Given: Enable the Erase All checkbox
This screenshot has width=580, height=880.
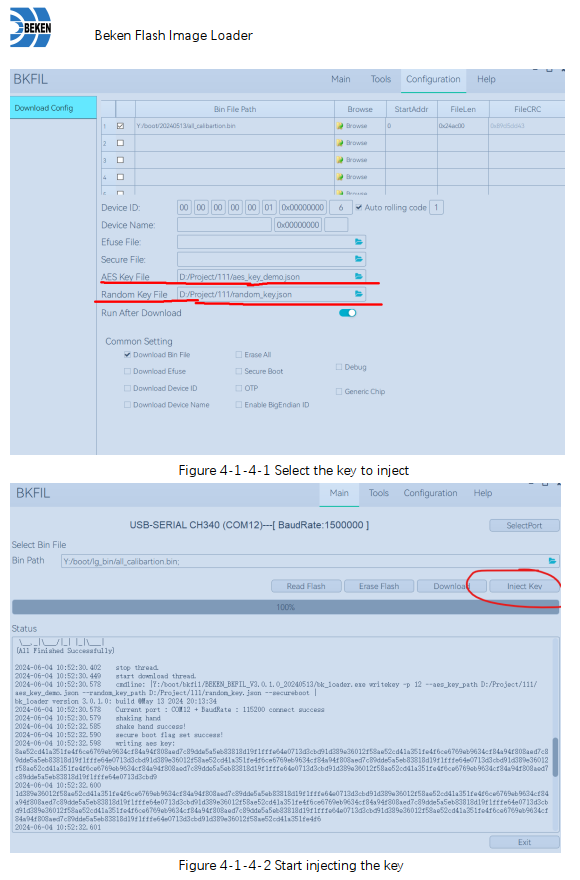Looking at the screenshot, I should [x=239, y=355].
